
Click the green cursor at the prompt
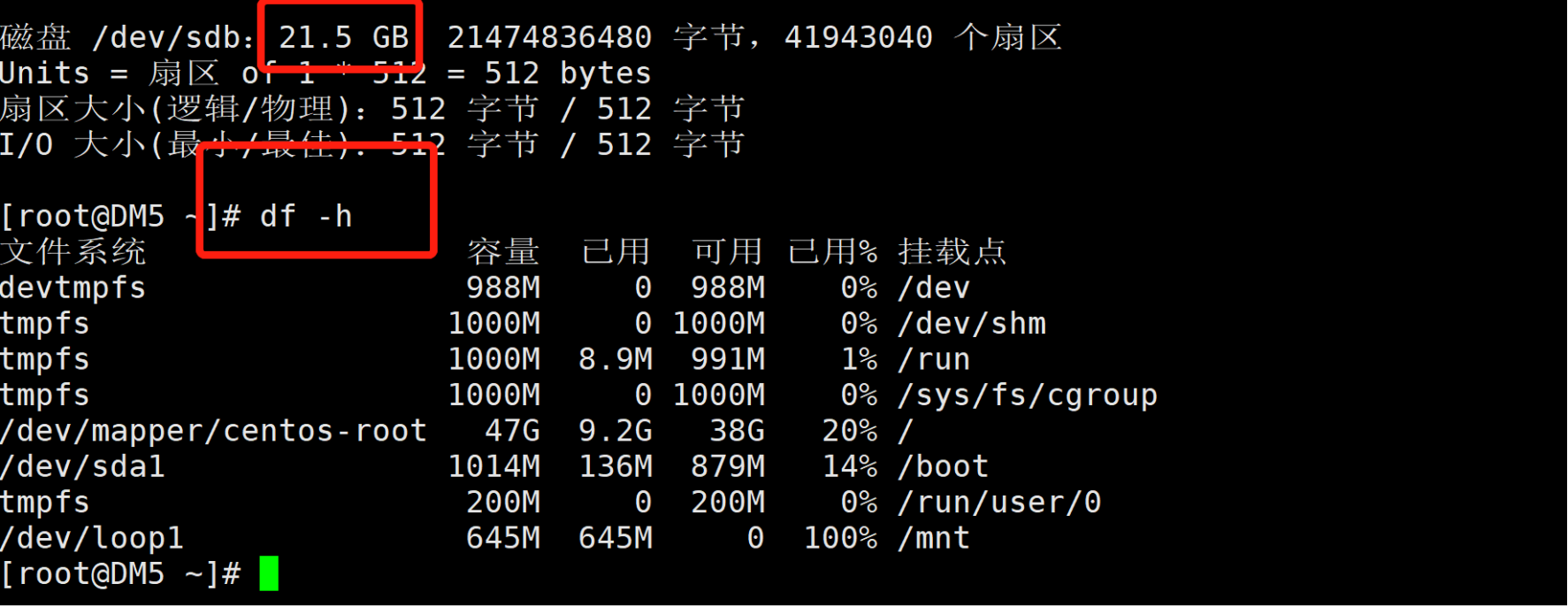(x=269, y=573)
